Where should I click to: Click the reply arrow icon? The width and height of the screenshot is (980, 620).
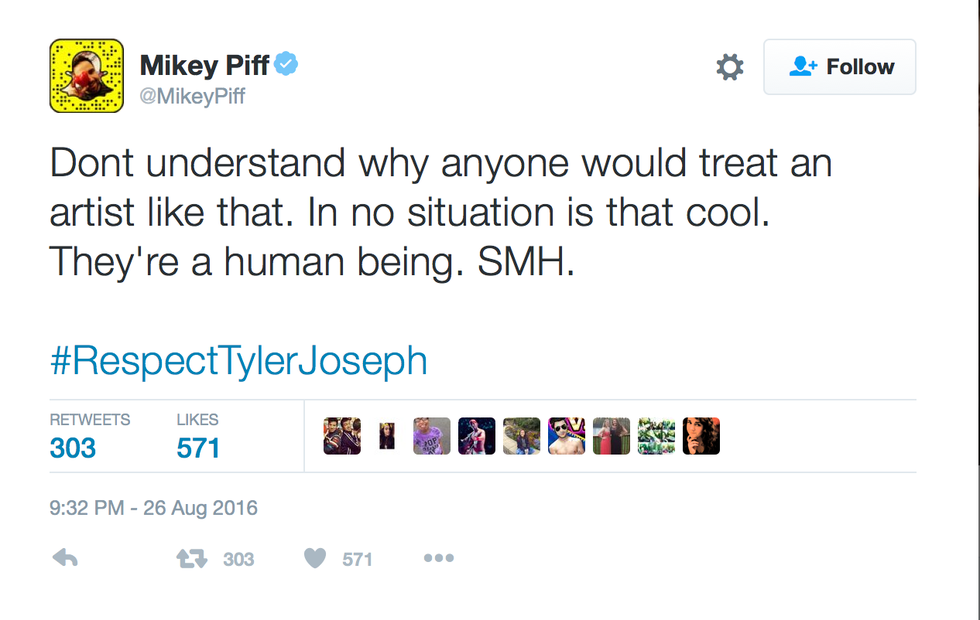click(65, 559)
